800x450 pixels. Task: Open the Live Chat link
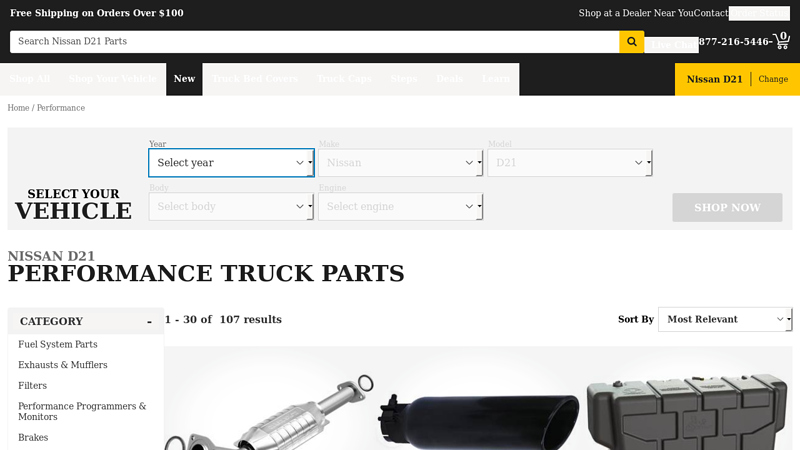[671, 45]
